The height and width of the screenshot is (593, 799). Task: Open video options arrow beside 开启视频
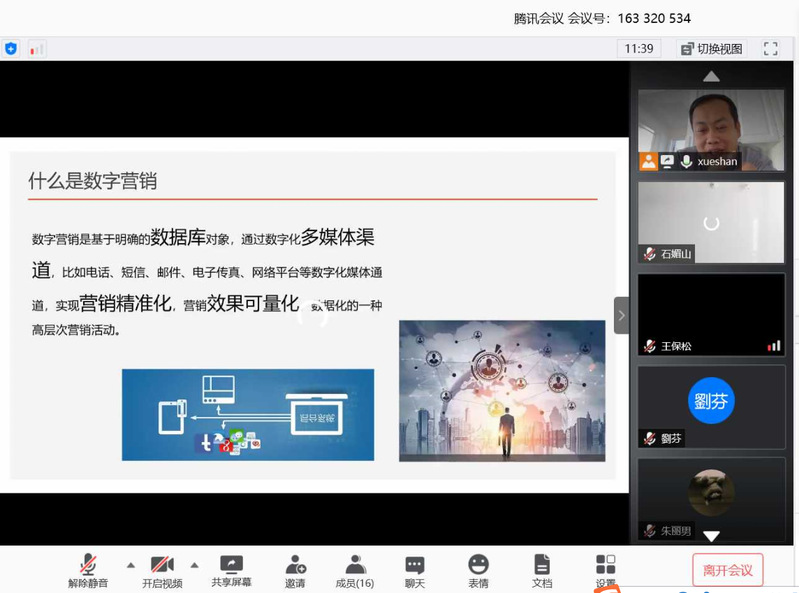(x=194, y=565)
